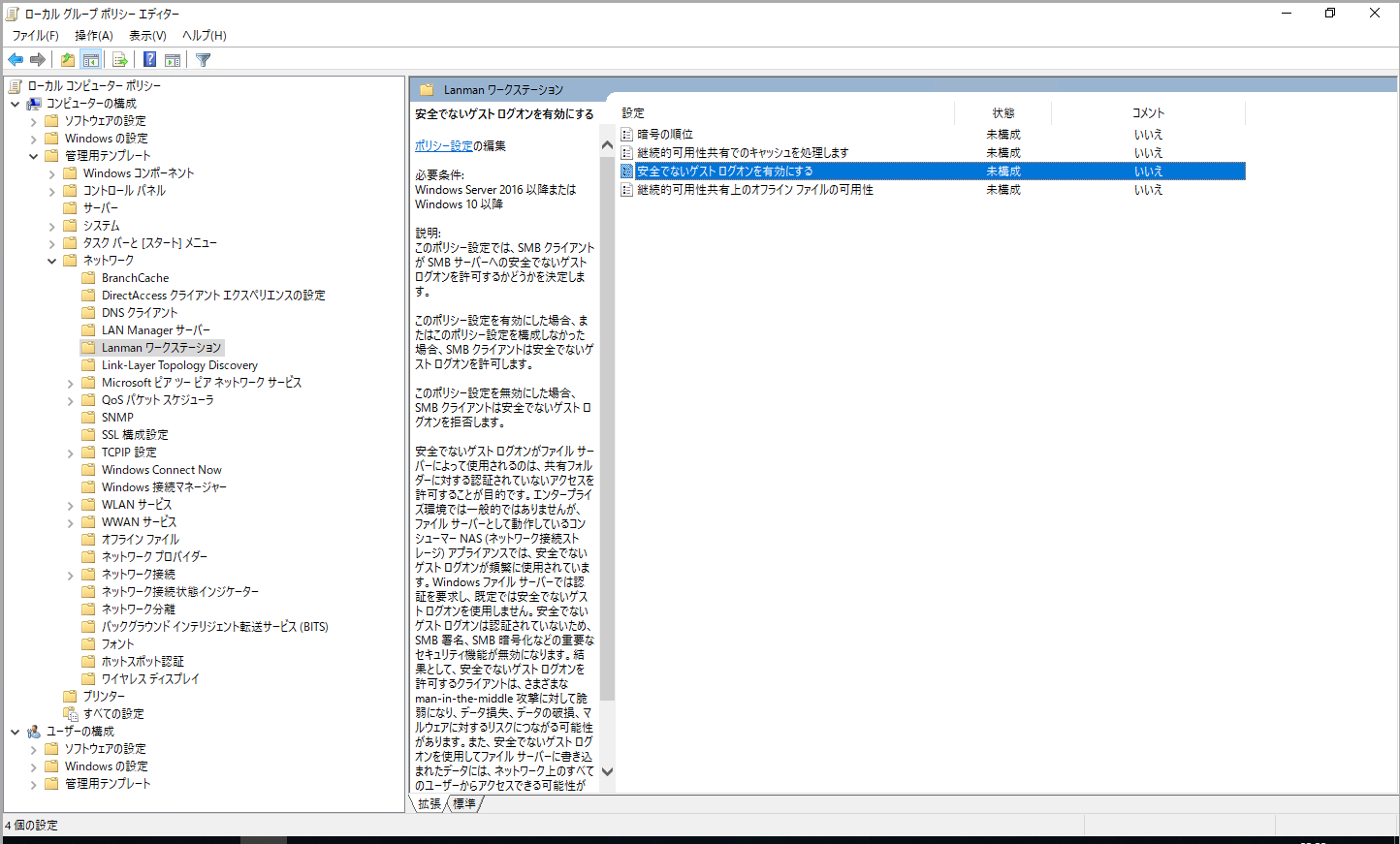Image resolution: width=1400 pixels, height=844 pixels.
Task: Switch to the 標準 tab
Action: click(x=465, y=803)
